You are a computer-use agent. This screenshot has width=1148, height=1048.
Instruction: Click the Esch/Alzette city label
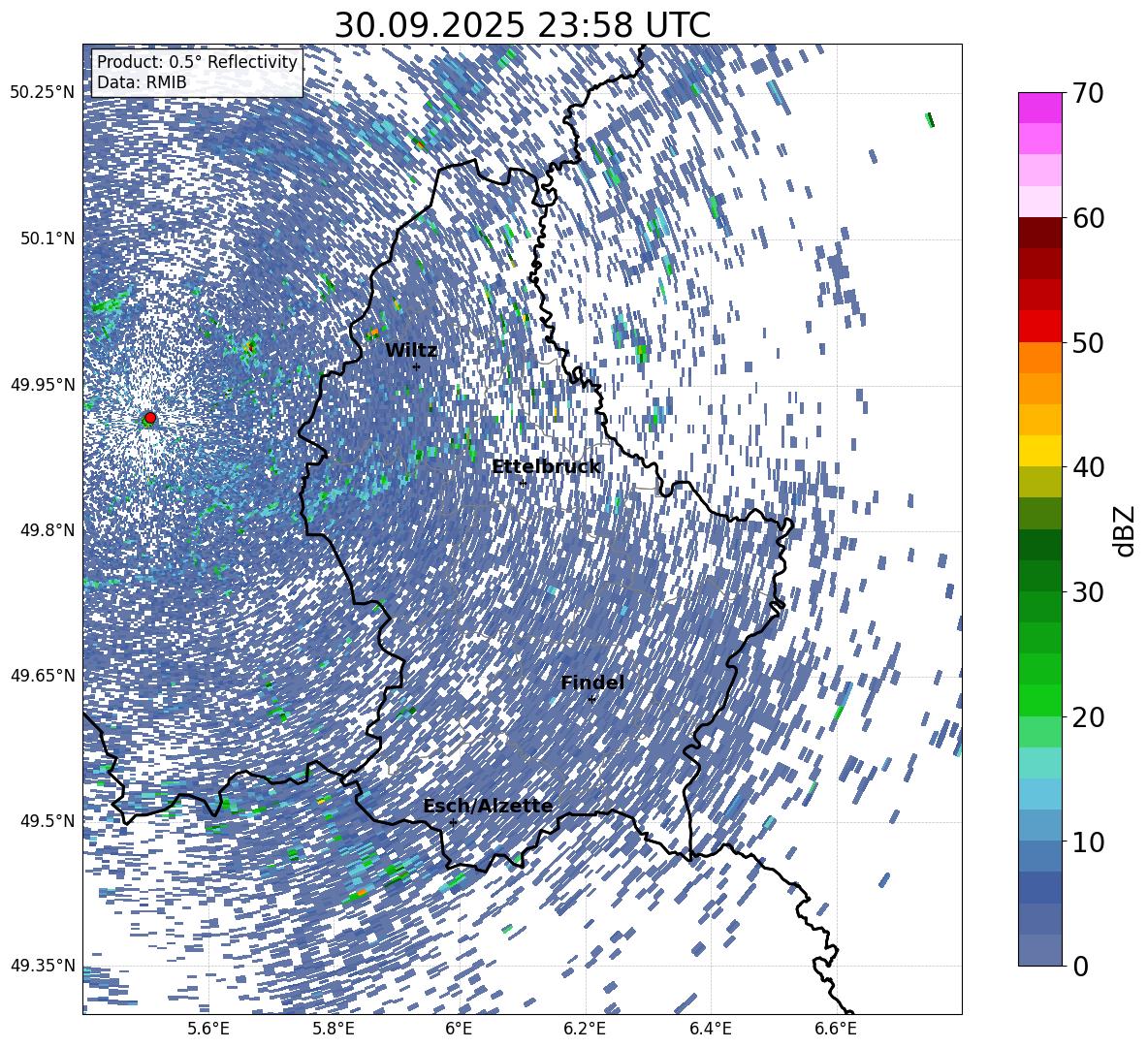point(488,806)
